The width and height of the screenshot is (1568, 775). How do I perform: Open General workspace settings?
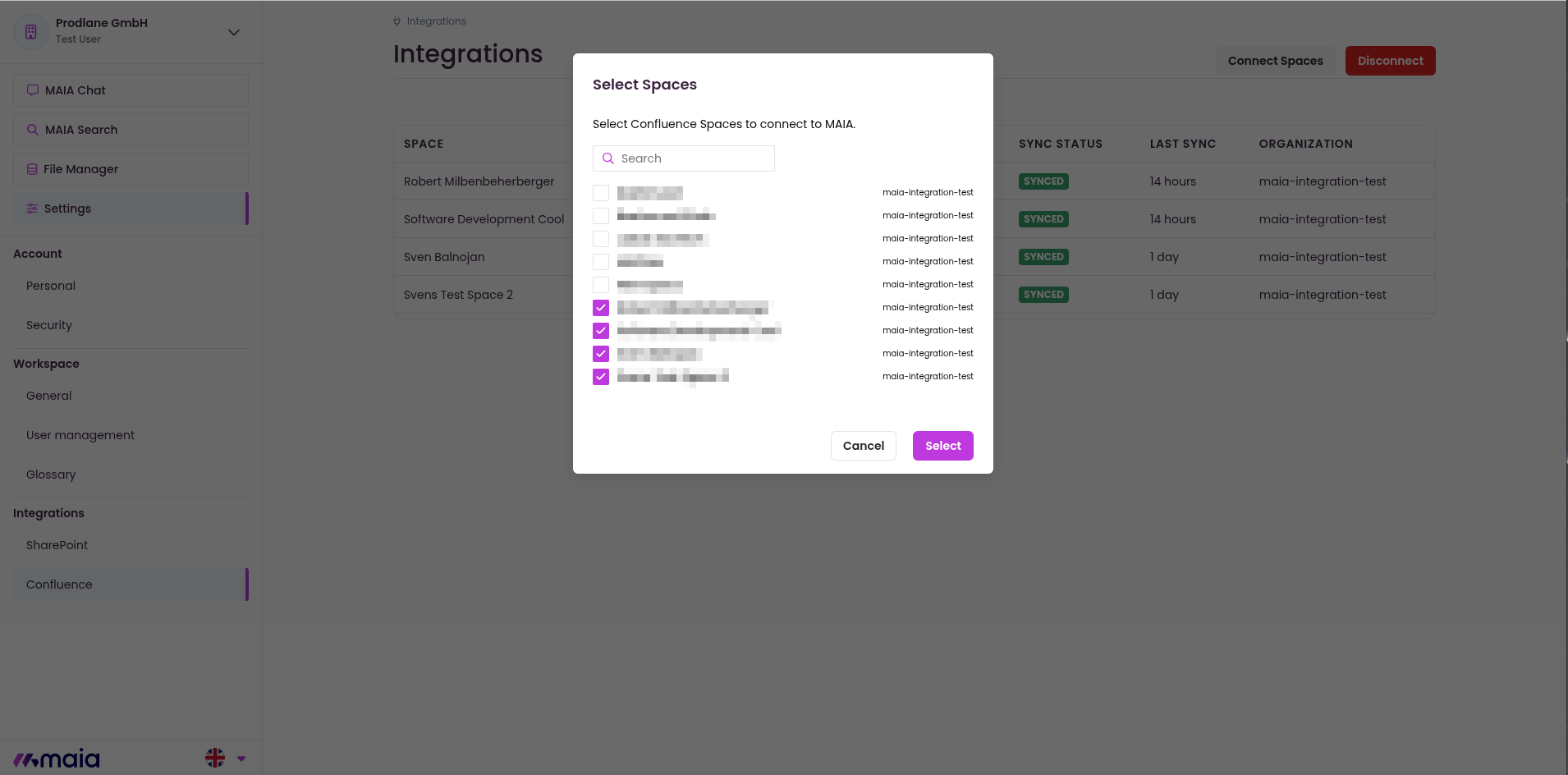pyautogui.click(x=49, y=396)
